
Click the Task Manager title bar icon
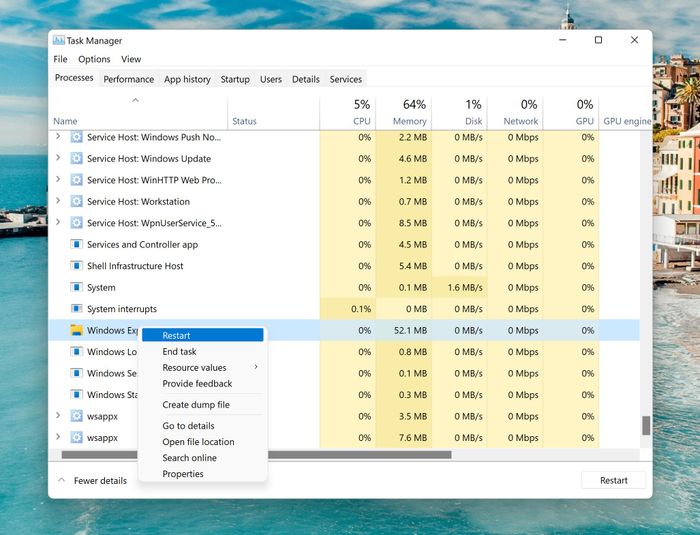coord(58,40)
